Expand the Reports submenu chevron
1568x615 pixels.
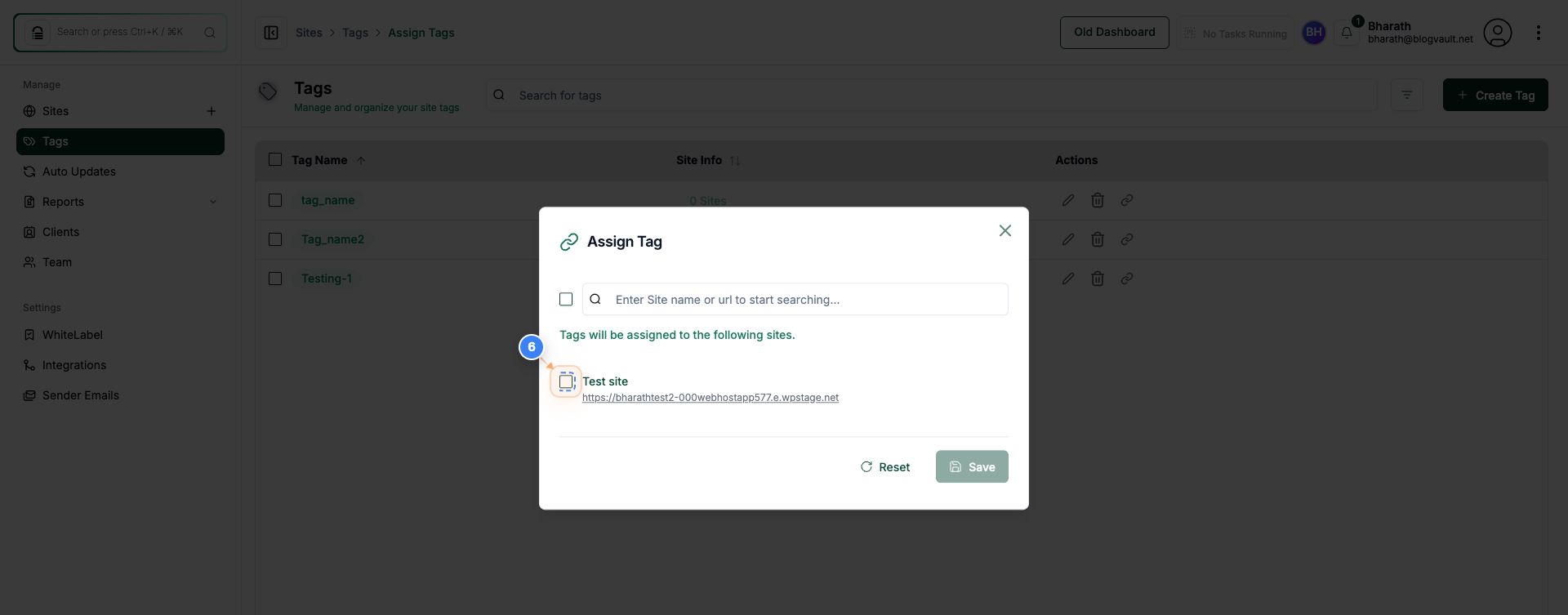point(213,202)
